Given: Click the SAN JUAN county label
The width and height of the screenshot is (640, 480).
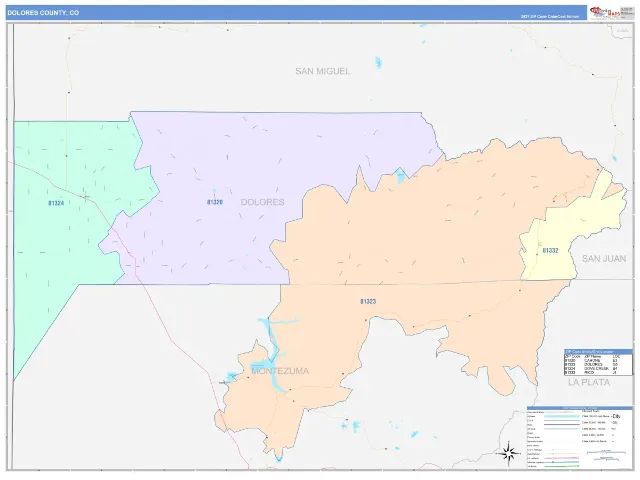Looking at the screenshot, I should coord(604,259).
